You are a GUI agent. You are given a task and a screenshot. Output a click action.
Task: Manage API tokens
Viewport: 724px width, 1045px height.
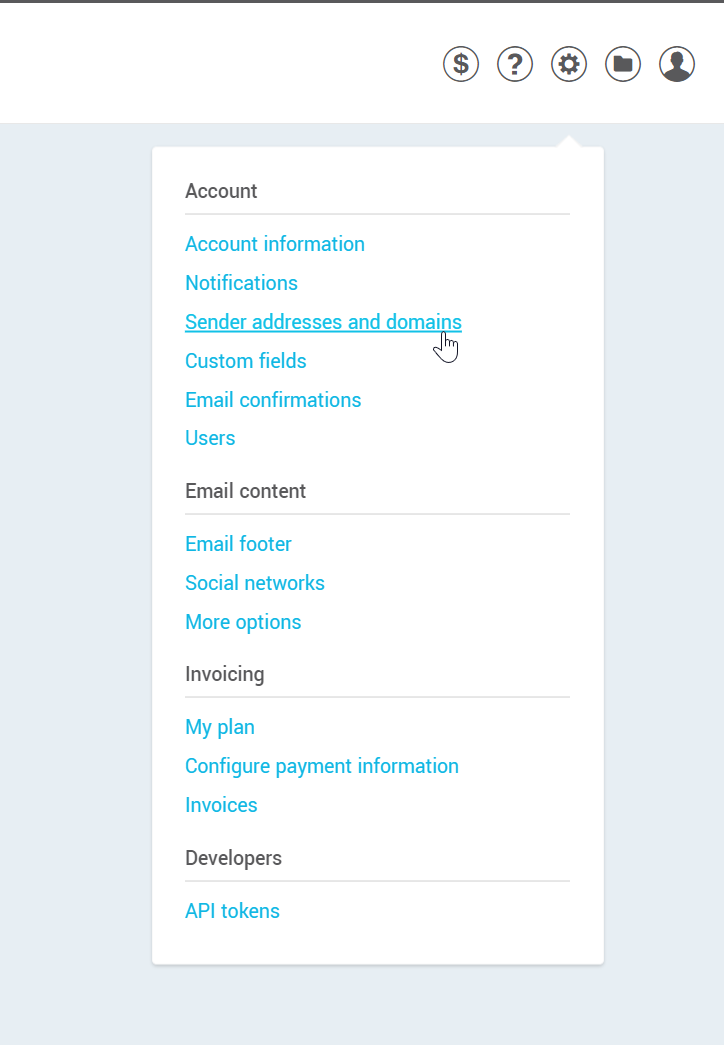[232, 911]
